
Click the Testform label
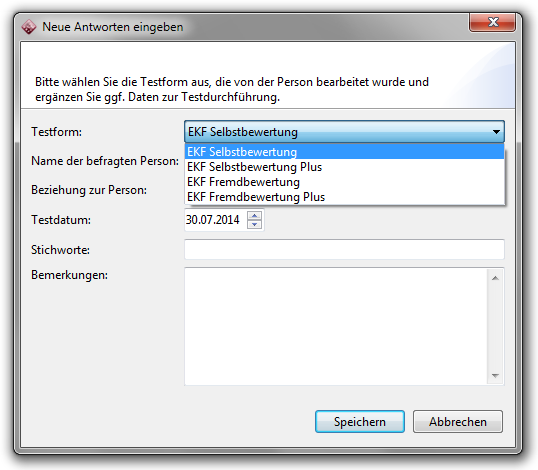tap(57, 132)
